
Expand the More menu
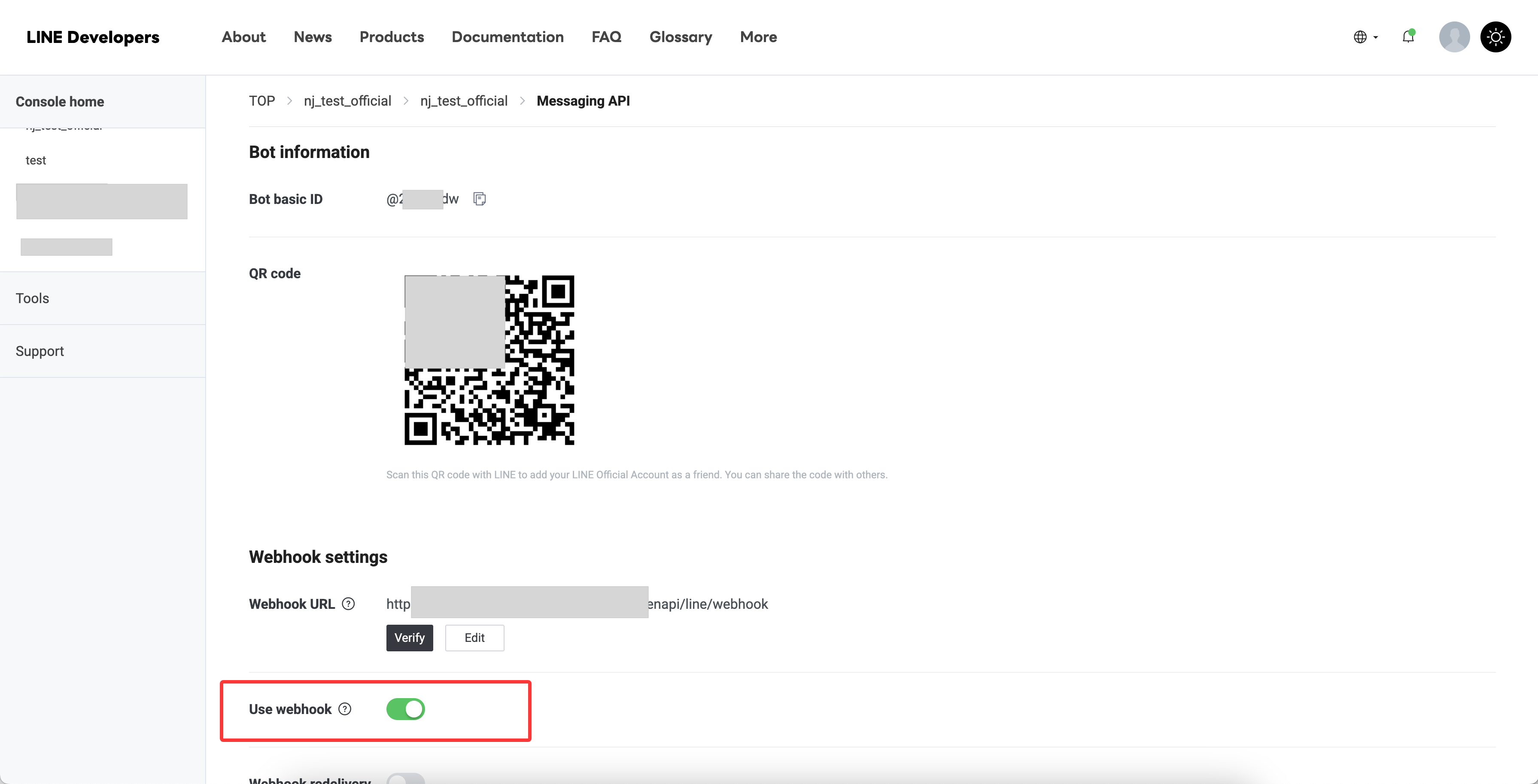pos(758,37)
